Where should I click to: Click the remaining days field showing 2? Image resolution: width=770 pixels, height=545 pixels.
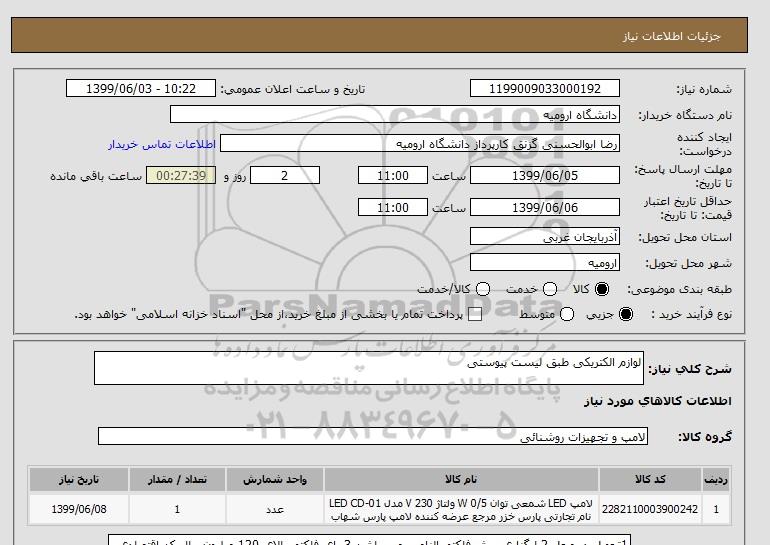tap(285, 175)
